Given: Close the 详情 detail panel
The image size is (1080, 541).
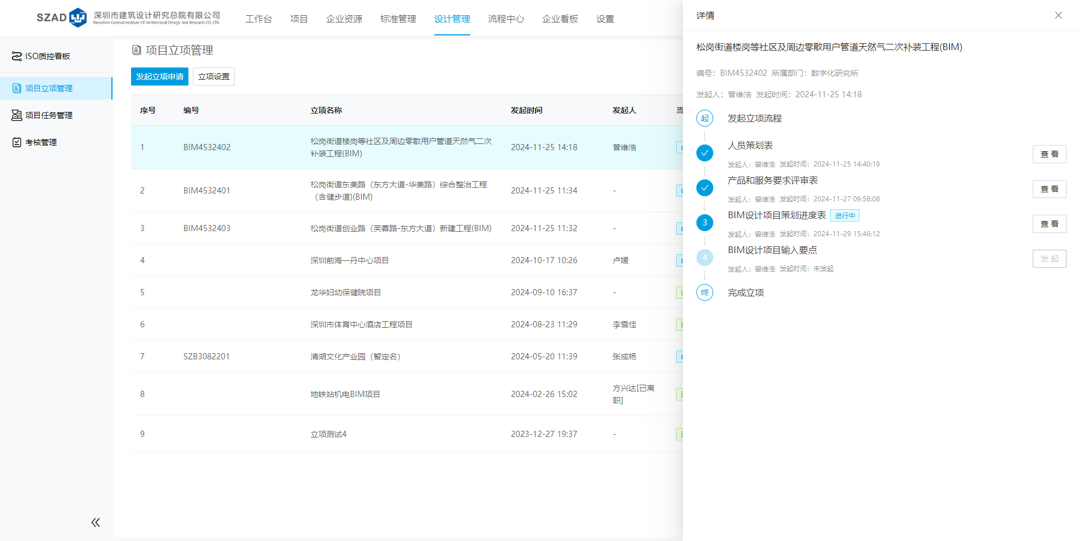Looking at the screenshot, I should point(1058,16).
